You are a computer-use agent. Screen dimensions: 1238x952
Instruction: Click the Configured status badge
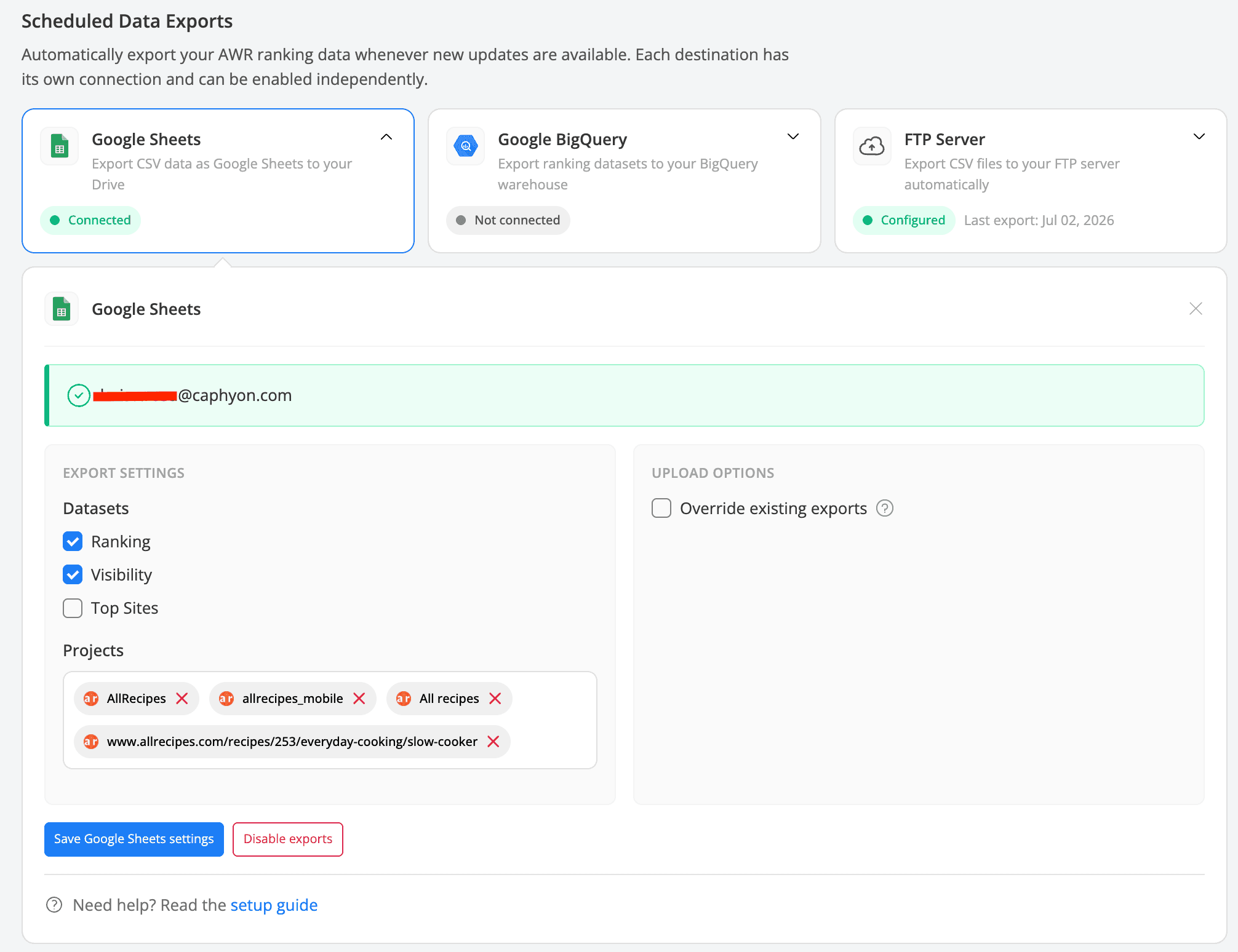[904, 220]
